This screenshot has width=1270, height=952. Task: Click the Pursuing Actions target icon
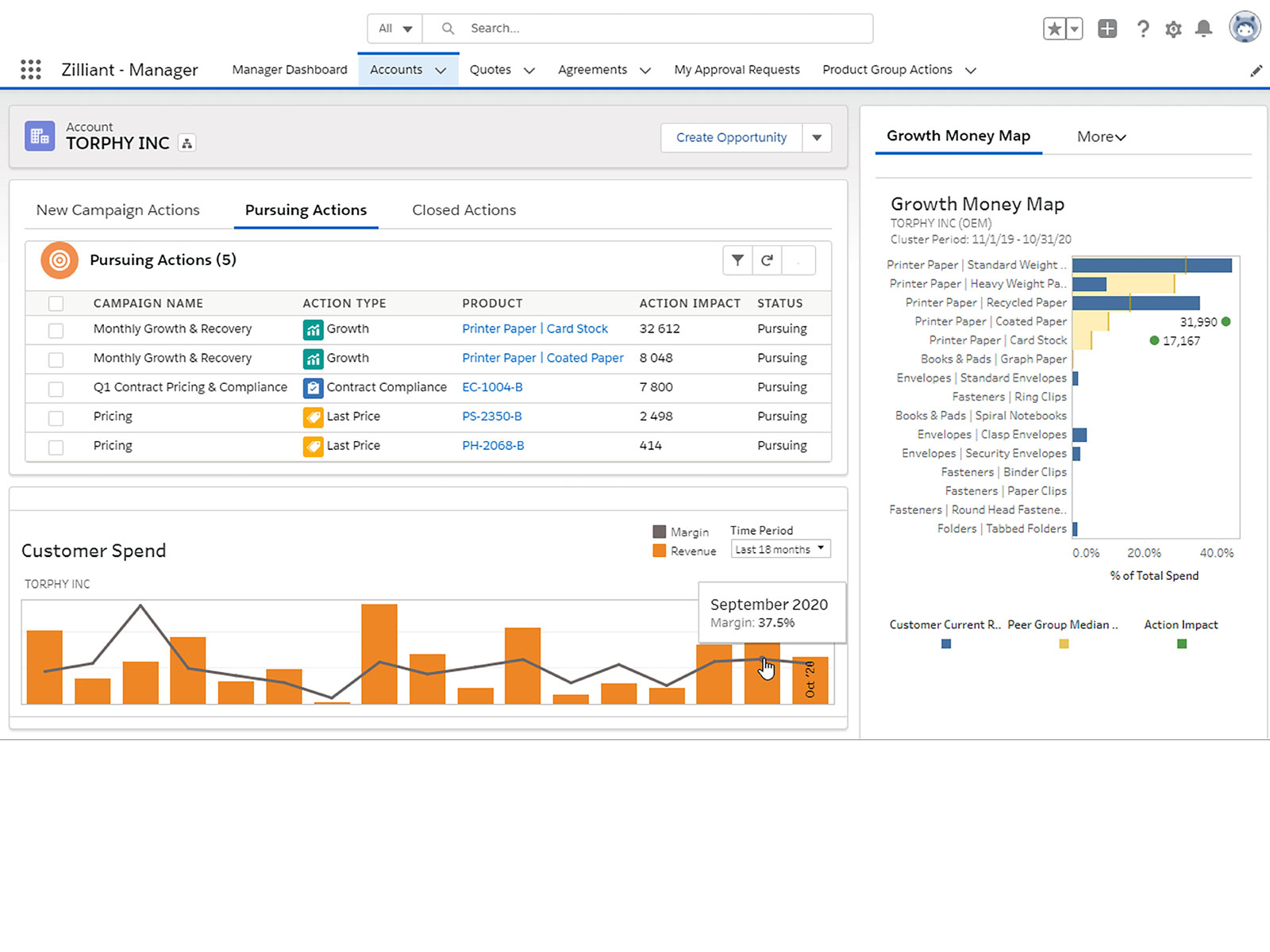pos(60,260)
